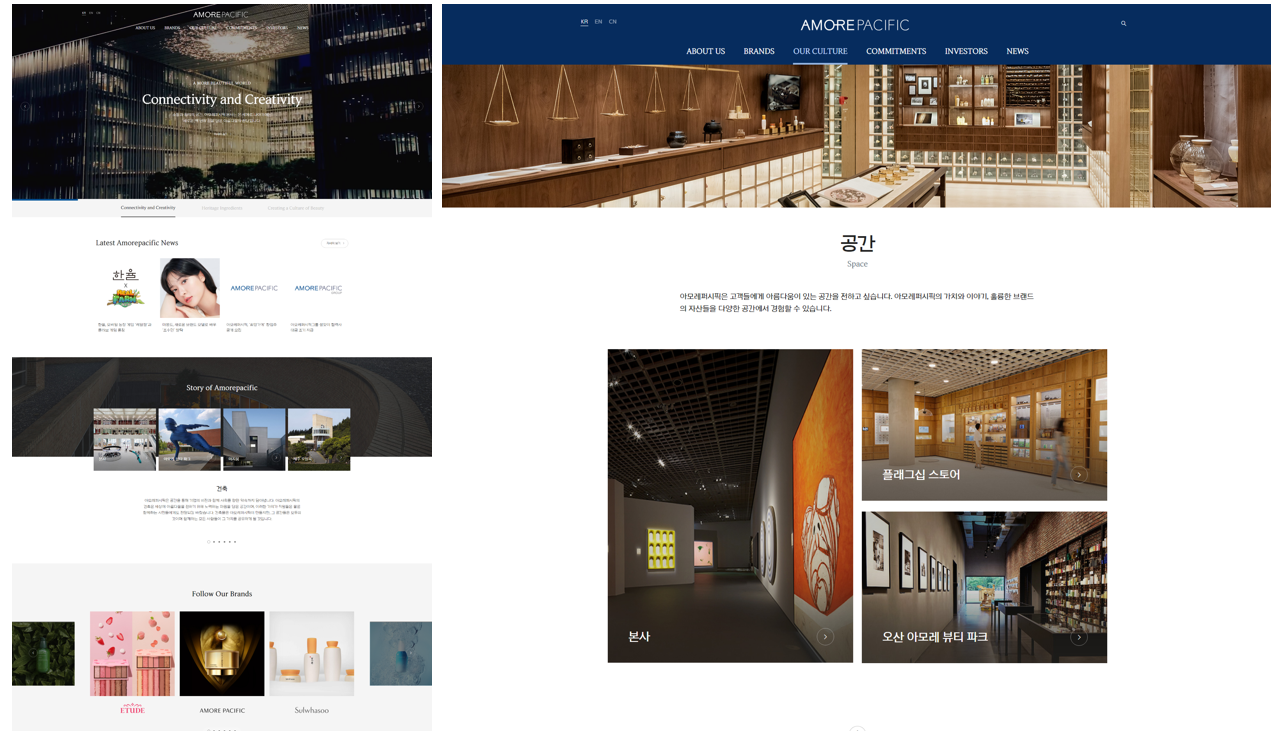Click the 공간 page title

click(x=857, y=243)
